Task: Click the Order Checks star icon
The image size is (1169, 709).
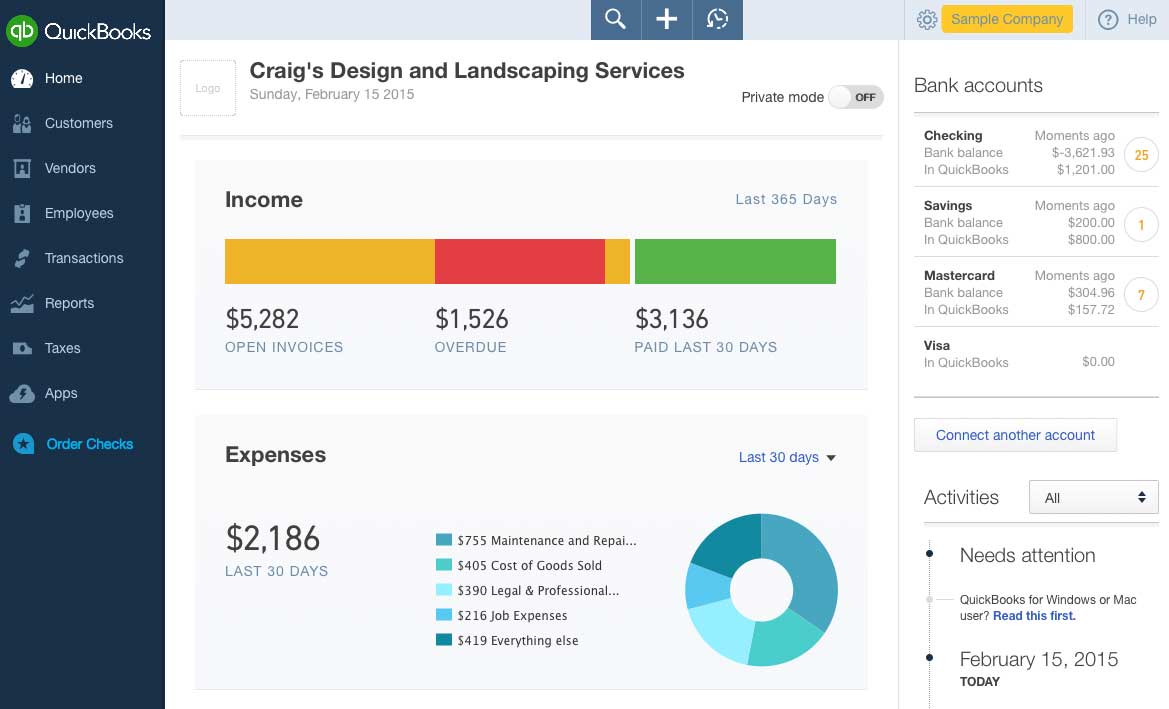Action: (23, 444)
